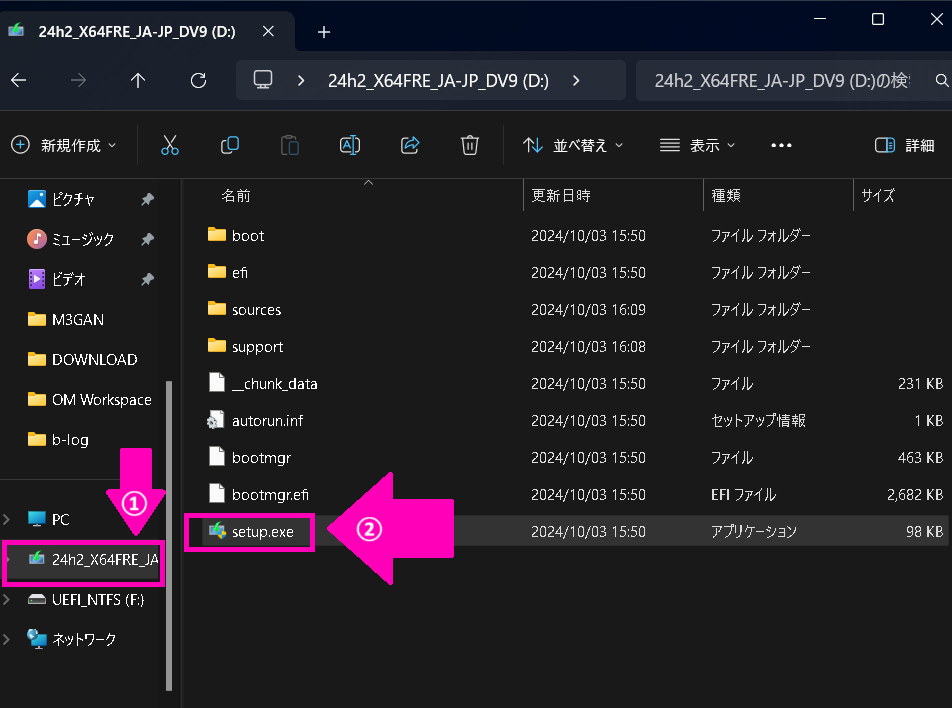The height and width of the screenshot is (708, 952).
Task: Click the セットアップ情報 type cell
Action: coord(758,420)
